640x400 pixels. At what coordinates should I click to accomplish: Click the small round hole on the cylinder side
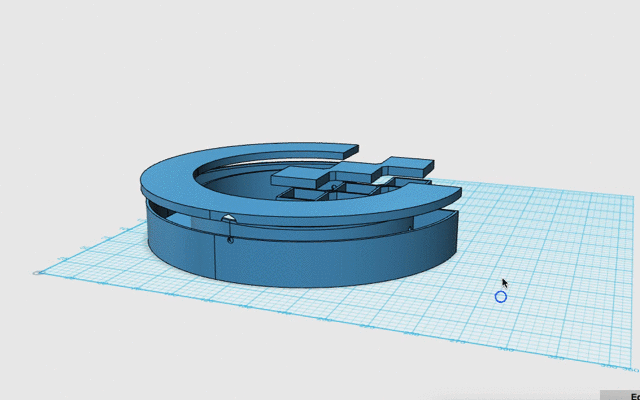pyautogui.click(x=230, y=240)
